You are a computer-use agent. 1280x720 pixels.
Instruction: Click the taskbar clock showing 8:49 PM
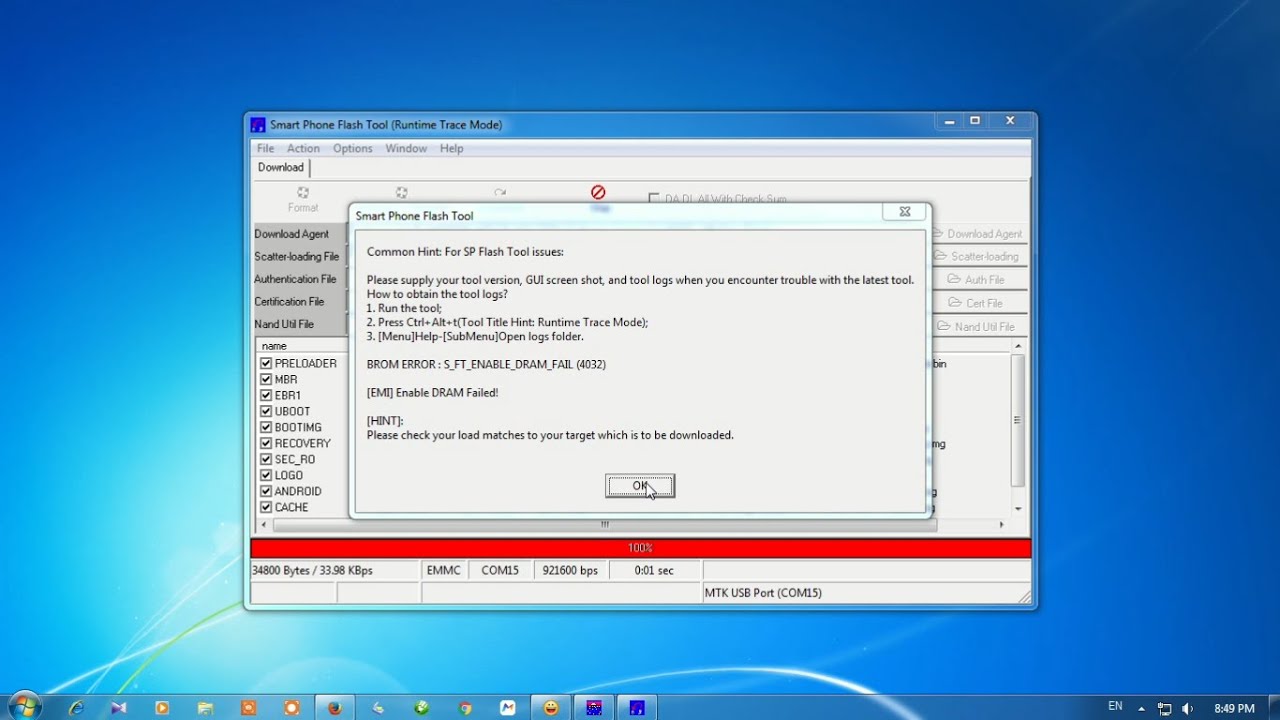(1234, 708)
